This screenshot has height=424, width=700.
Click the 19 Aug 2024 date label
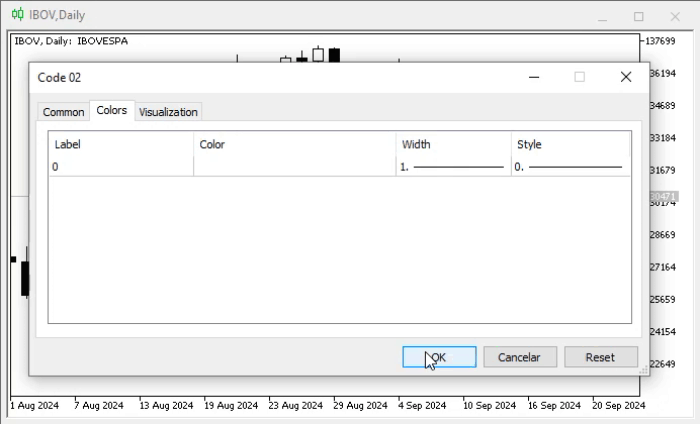pyautogui.click(x=231, y=405)
